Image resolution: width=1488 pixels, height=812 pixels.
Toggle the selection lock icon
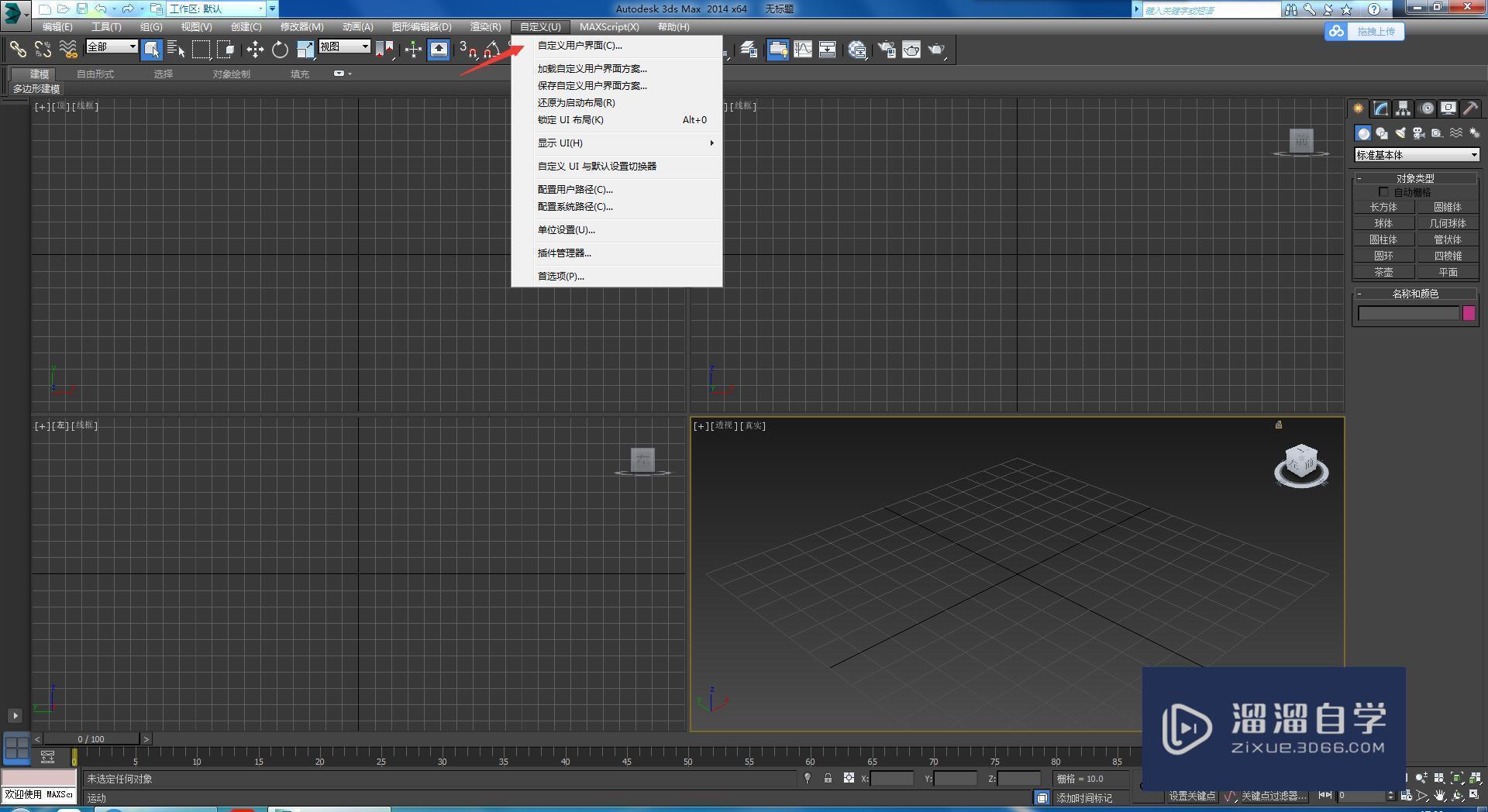click(828, 778)
